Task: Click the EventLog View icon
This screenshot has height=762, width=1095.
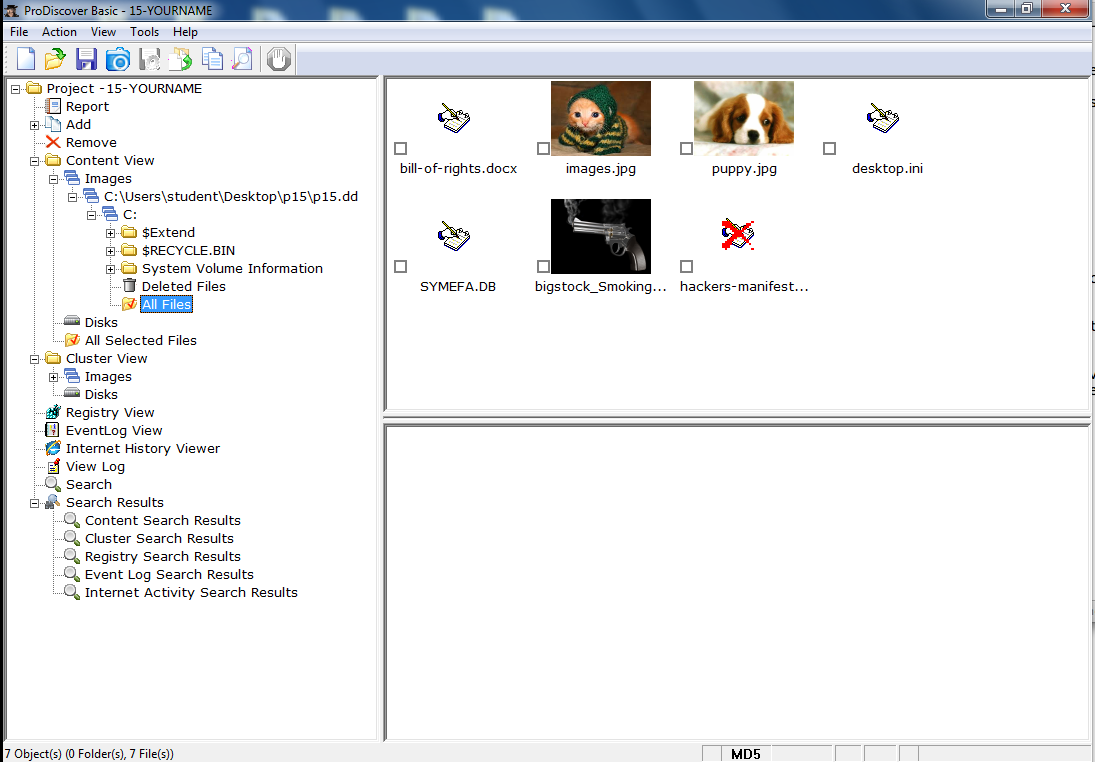Action: coord(52,430)
